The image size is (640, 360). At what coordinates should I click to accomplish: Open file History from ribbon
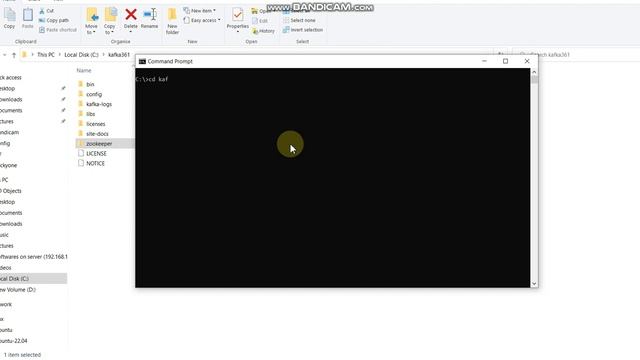pyautogui.click(x=264, y=31)
